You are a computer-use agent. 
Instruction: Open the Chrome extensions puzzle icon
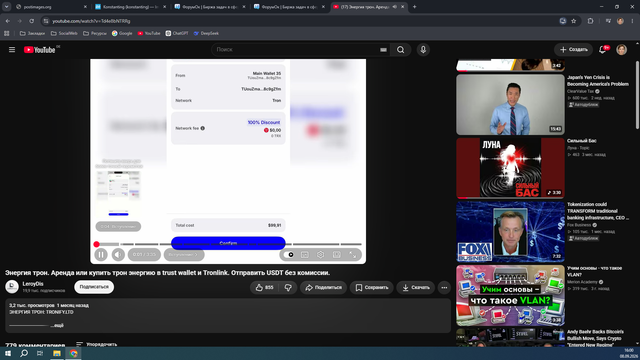click(x=590, y=21)
